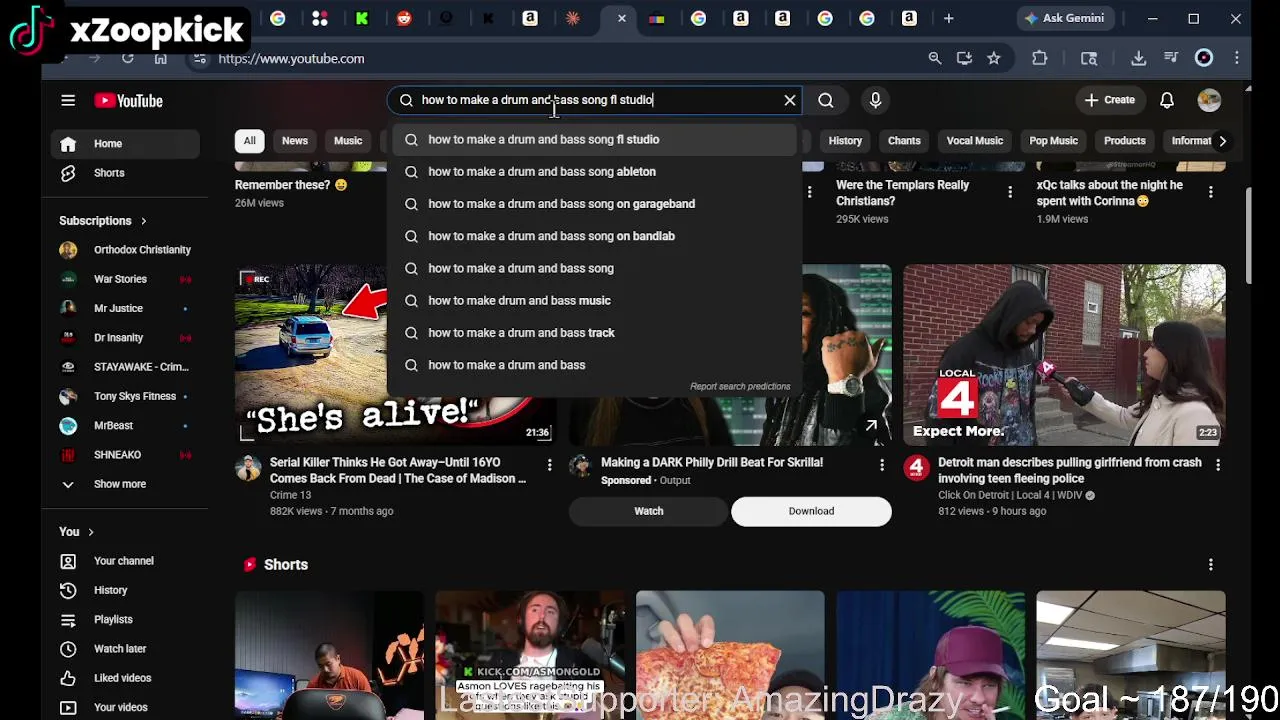Open MrBeast channel subscription
1280x720 pixels.
[125, 425]
